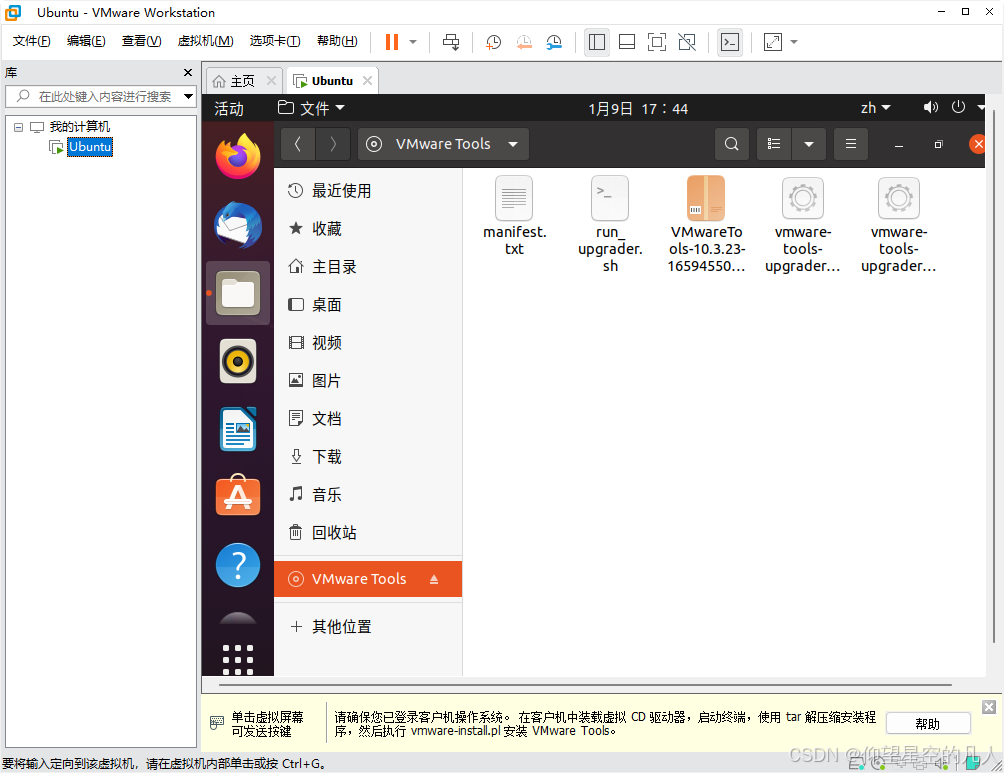Open the 查看(V) menu
Viewport: 1004px width, 773px height.
point(142,41)
